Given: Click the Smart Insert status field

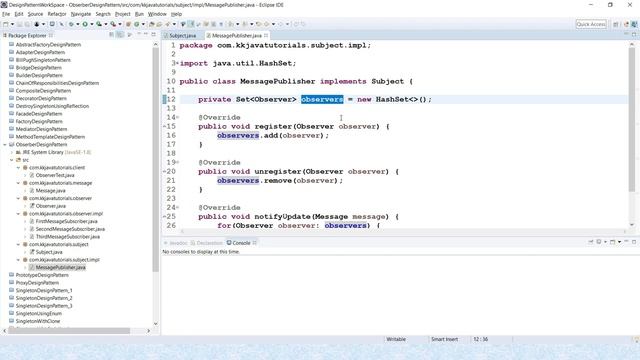Looking at the screenshot, I should pos(444,339).
